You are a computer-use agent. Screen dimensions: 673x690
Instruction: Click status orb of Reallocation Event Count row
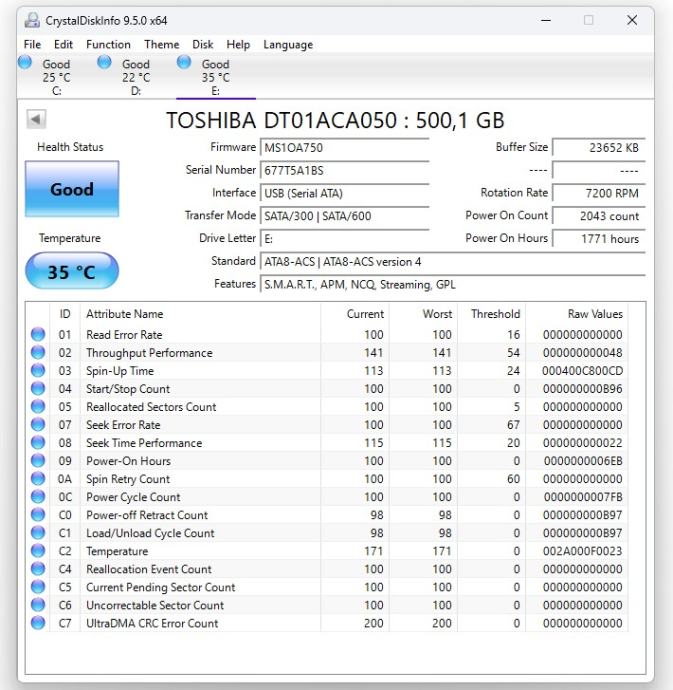(x=38, y=569)
